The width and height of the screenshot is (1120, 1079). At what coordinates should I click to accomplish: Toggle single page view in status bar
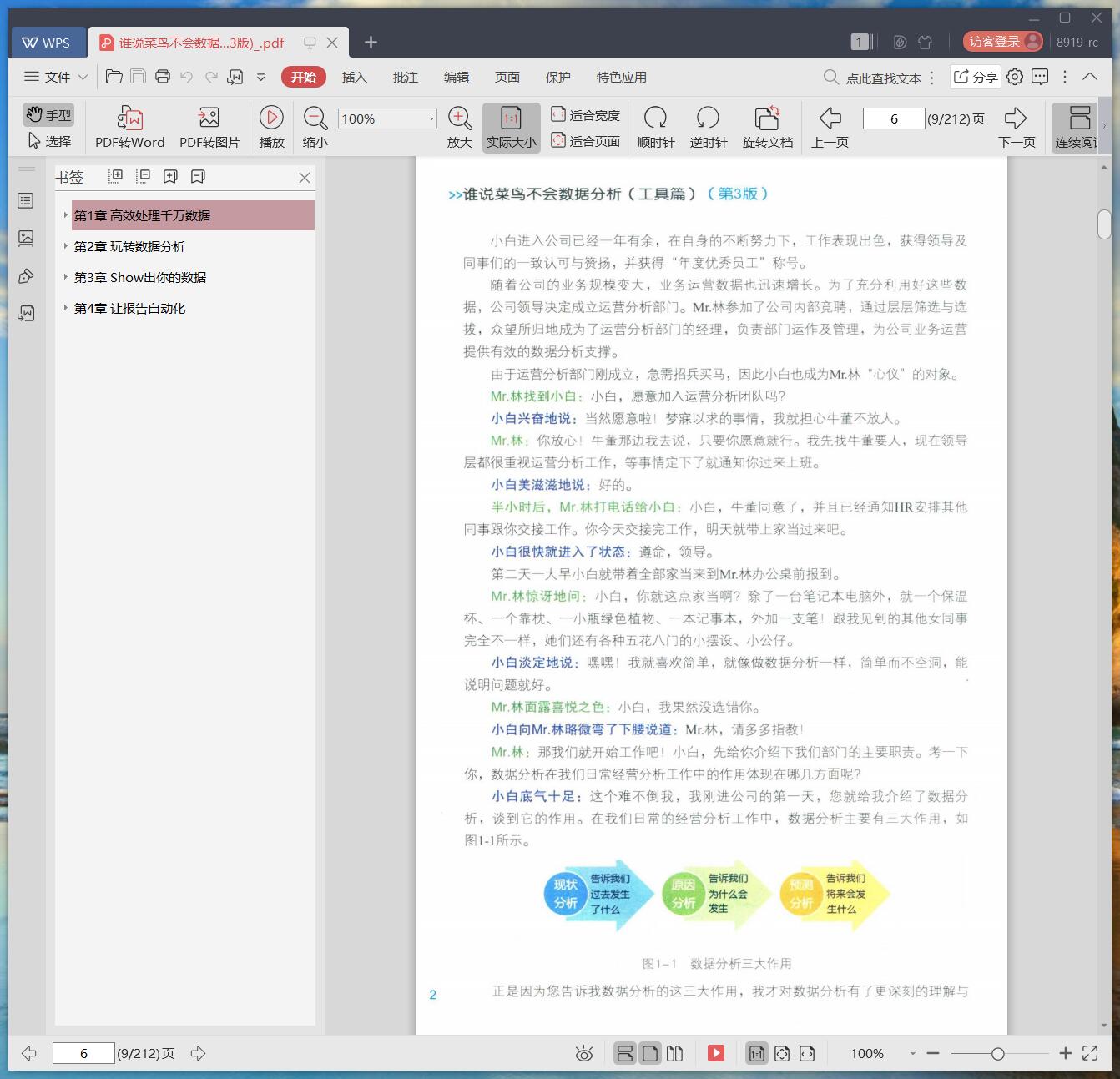(650, 1053)
